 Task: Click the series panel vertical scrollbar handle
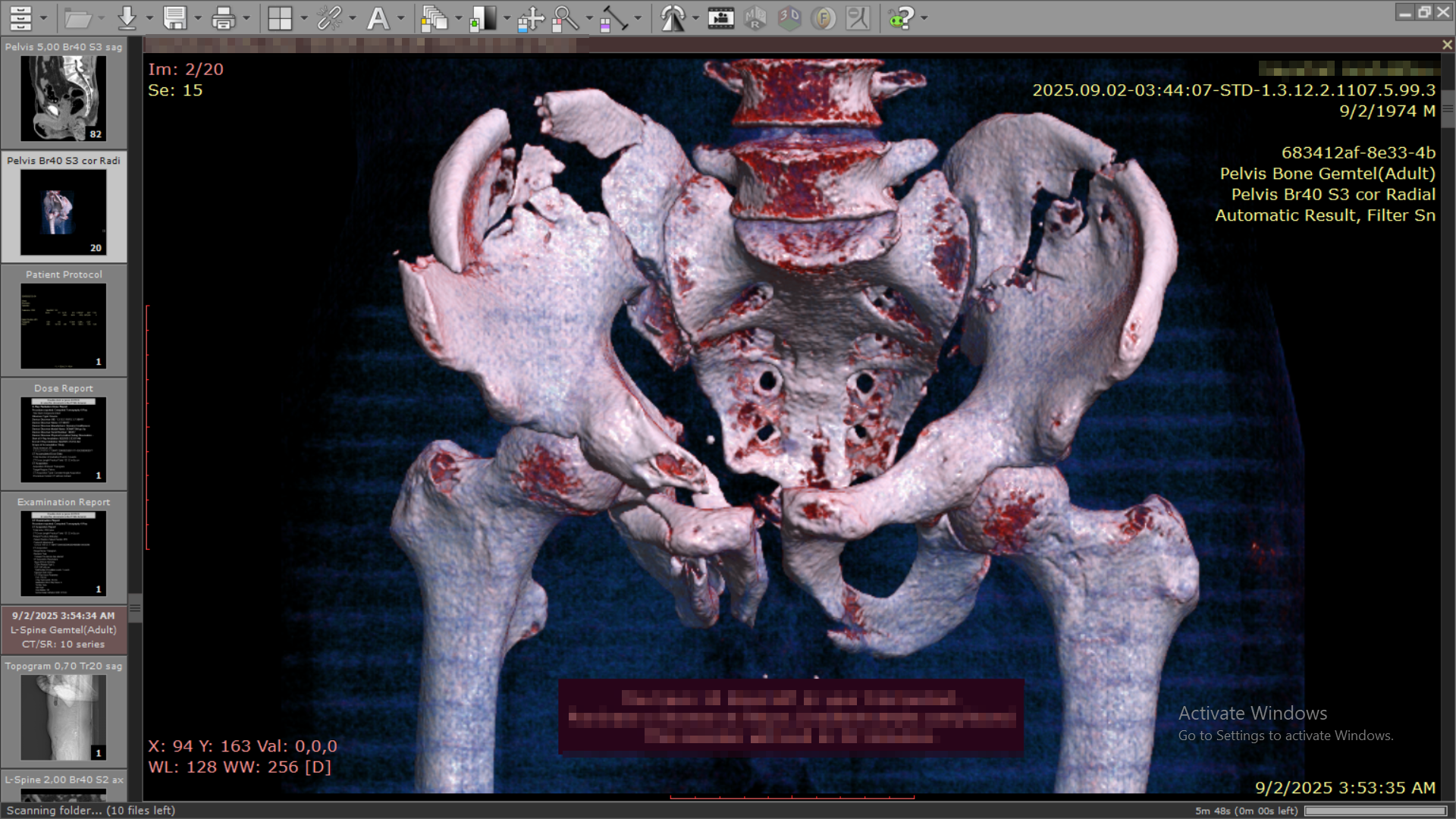(135, 607)
